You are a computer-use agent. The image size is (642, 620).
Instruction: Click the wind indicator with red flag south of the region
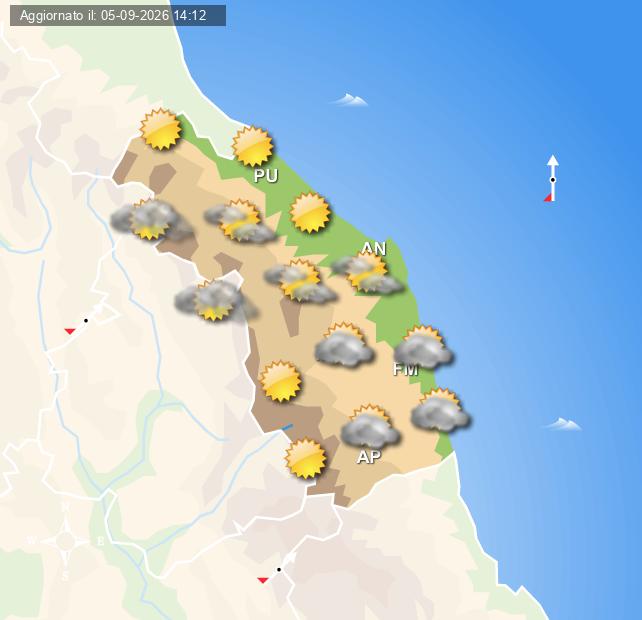click(x=277, y=568)
